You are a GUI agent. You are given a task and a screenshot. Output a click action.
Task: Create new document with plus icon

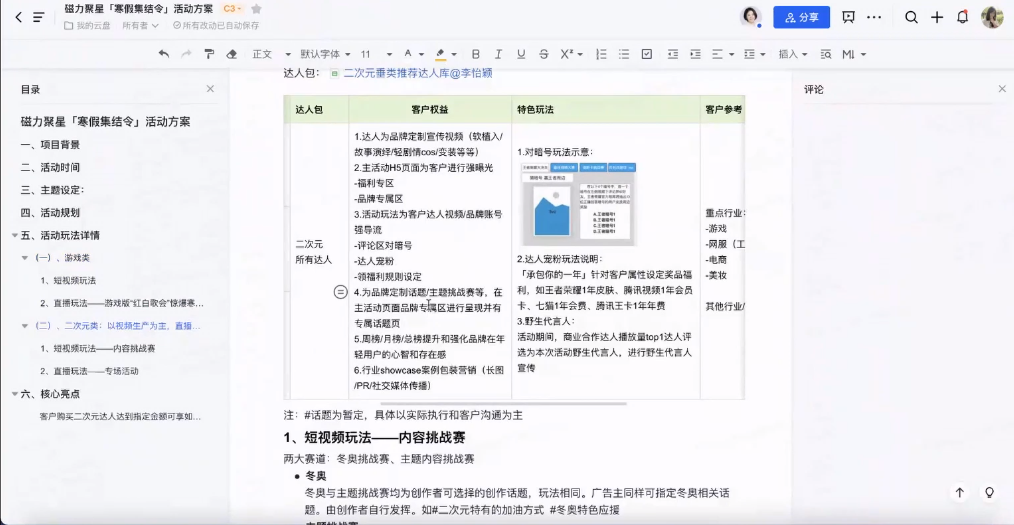936,17
